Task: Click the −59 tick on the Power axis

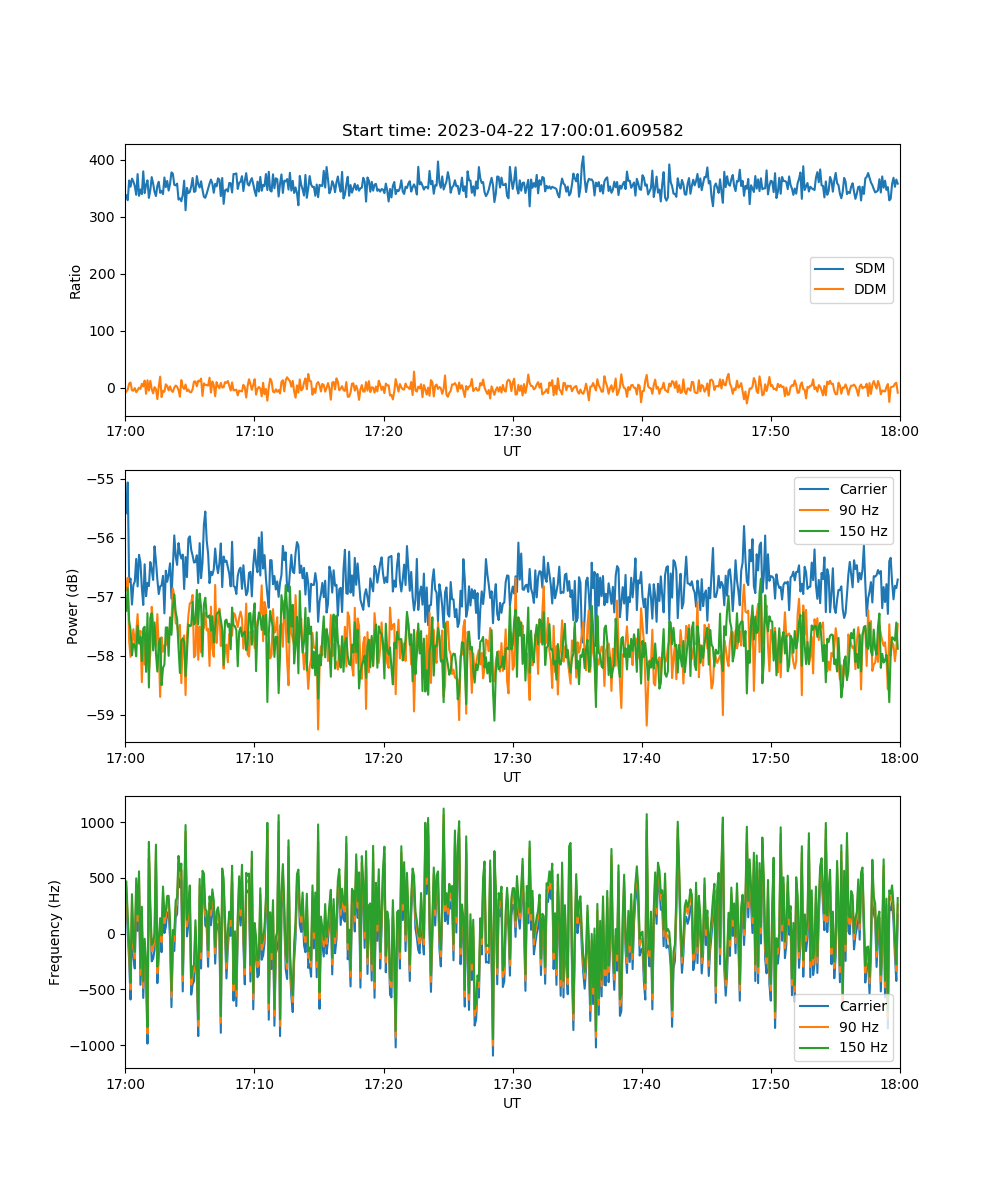Action: 101,715
